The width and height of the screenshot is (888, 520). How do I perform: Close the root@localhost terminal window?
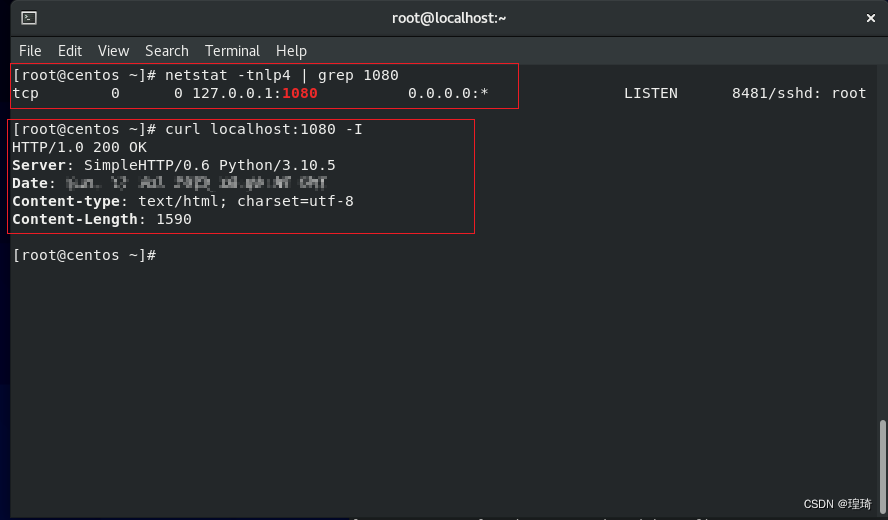pos(870,18)
